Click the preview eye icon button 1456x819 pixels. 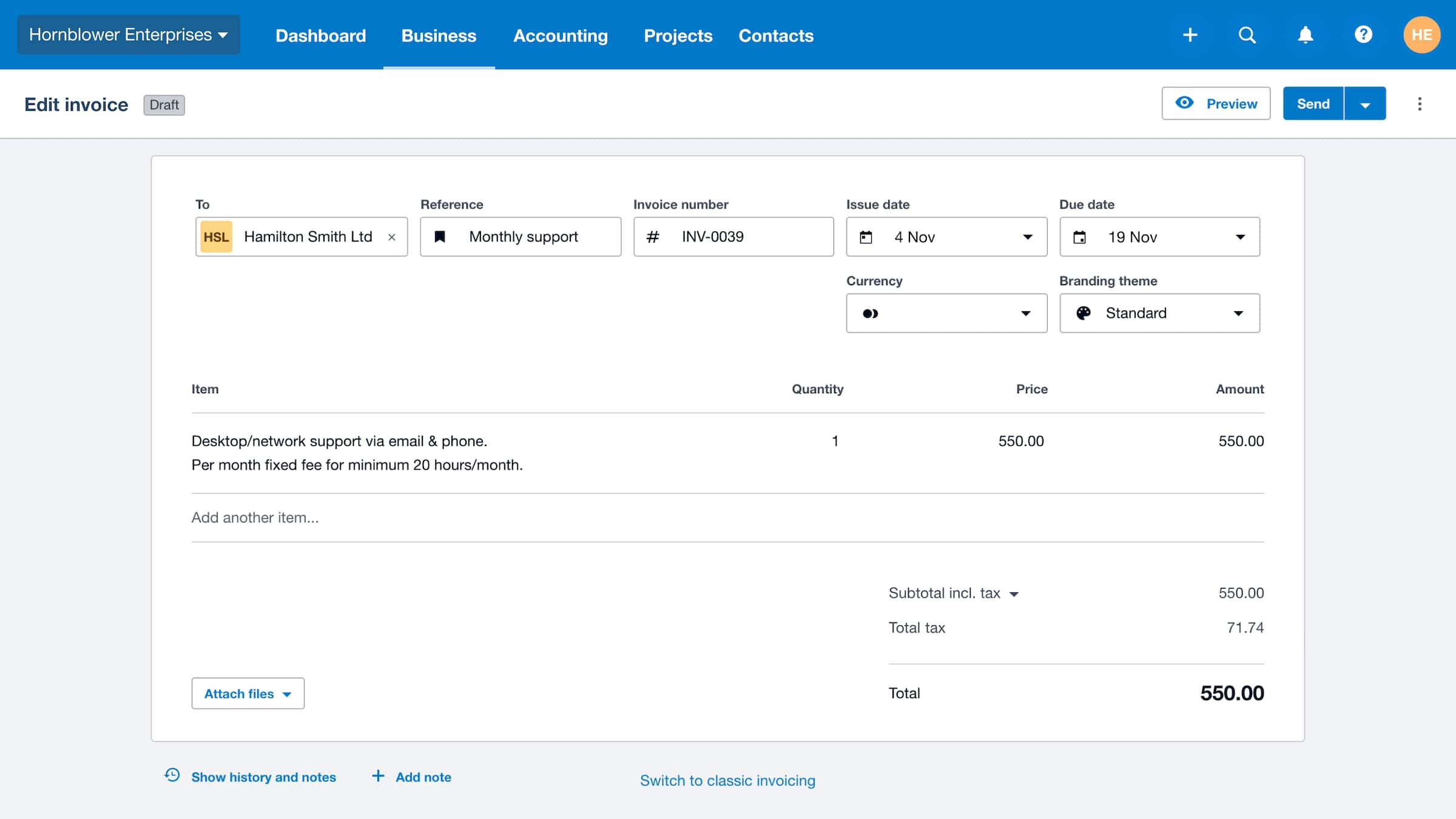tap(1183, 103)
